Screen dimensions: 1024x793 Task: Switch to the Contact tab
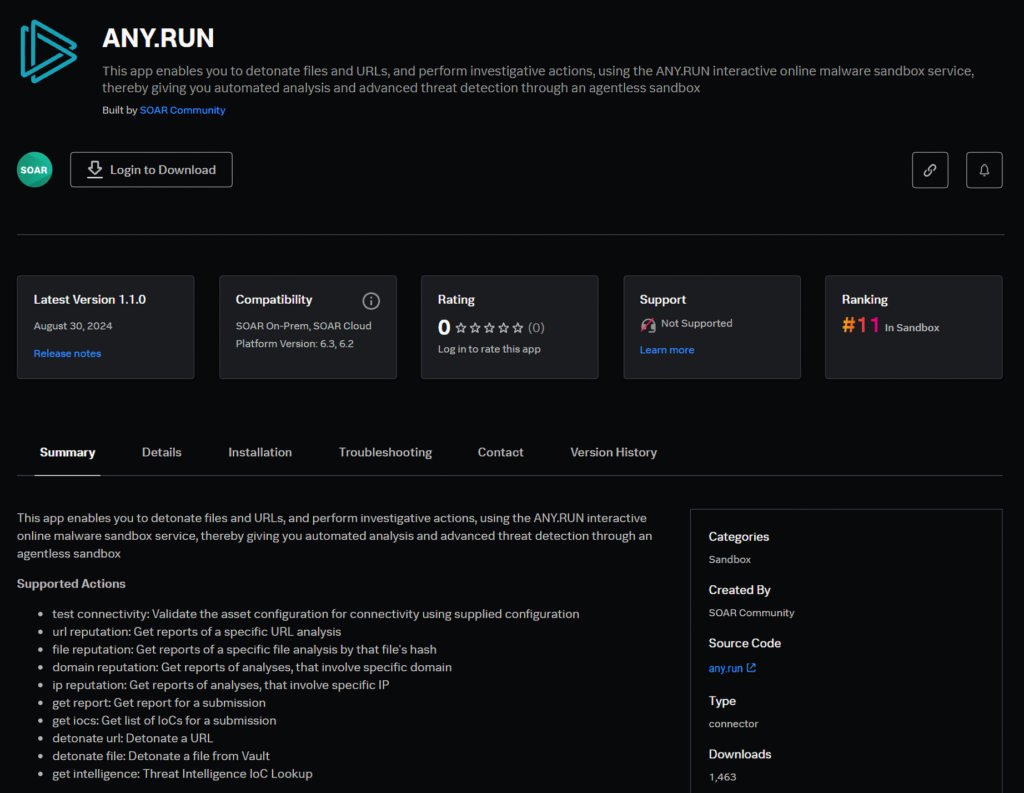coord(500,452)
